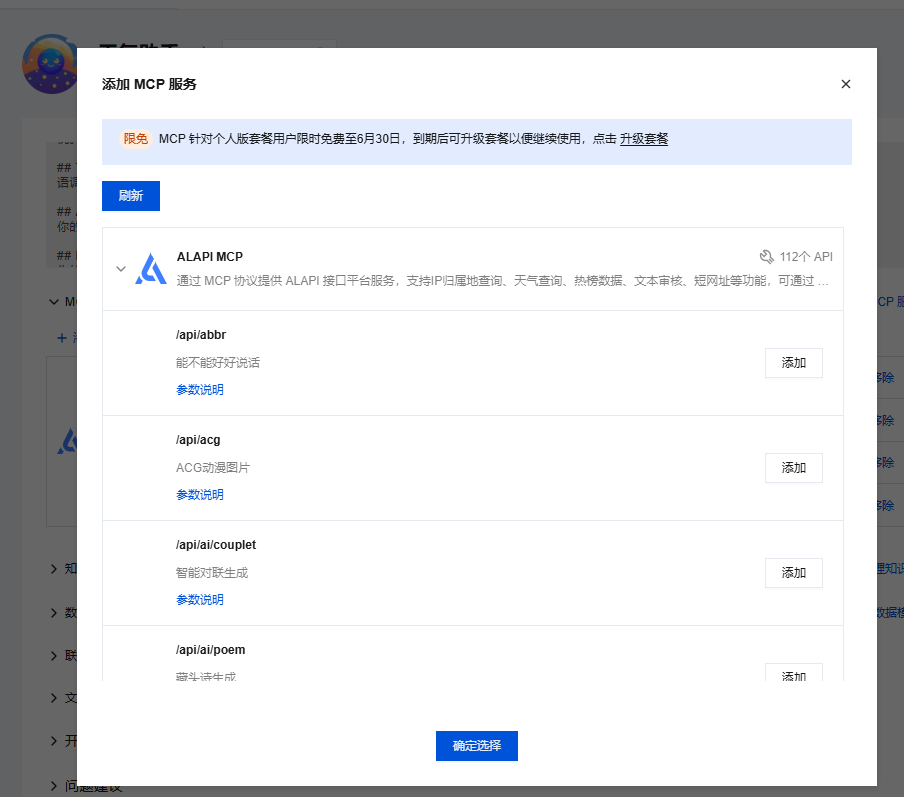Open 参数说明 for /api/abbr
The width and height of the screenshot is (904, 797).
[x=199, y=390]
